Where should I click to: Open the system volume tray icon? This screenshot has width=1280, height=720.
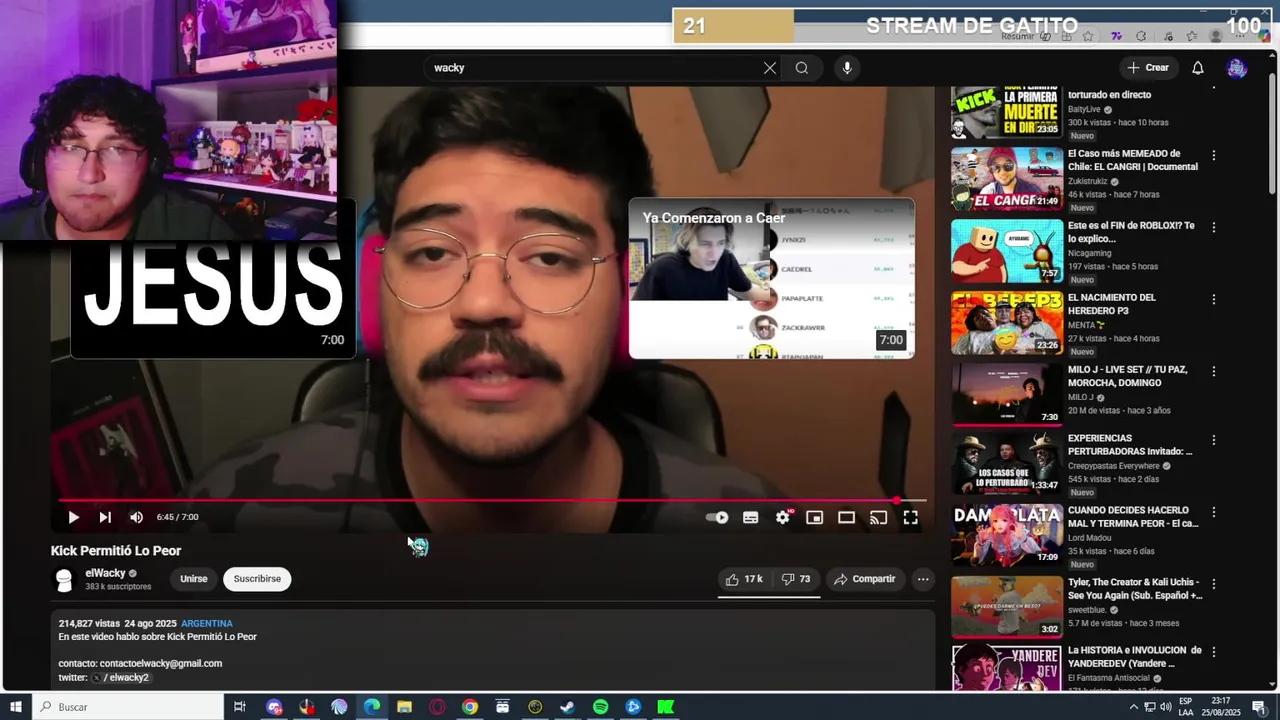(x=1166, y=707)
